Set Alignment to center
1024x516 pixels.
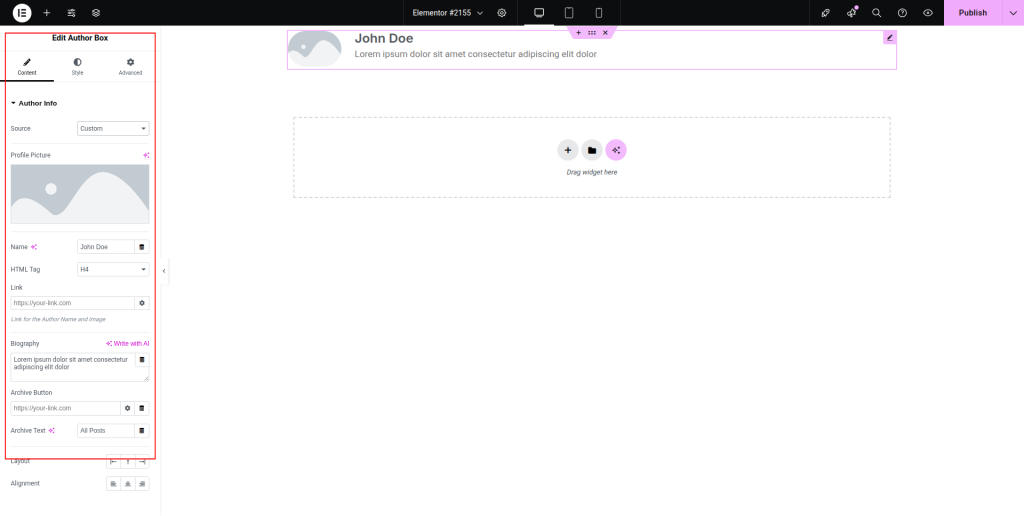(x=128, y=483)
